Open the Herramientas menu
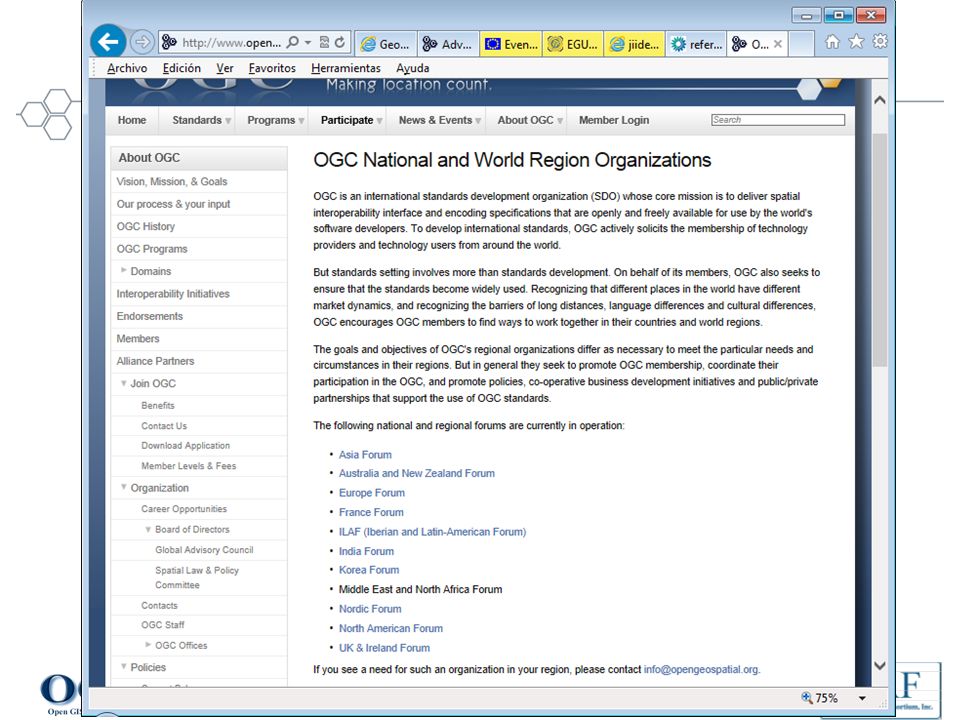This screenshot has height=720, width=960. 346,68
